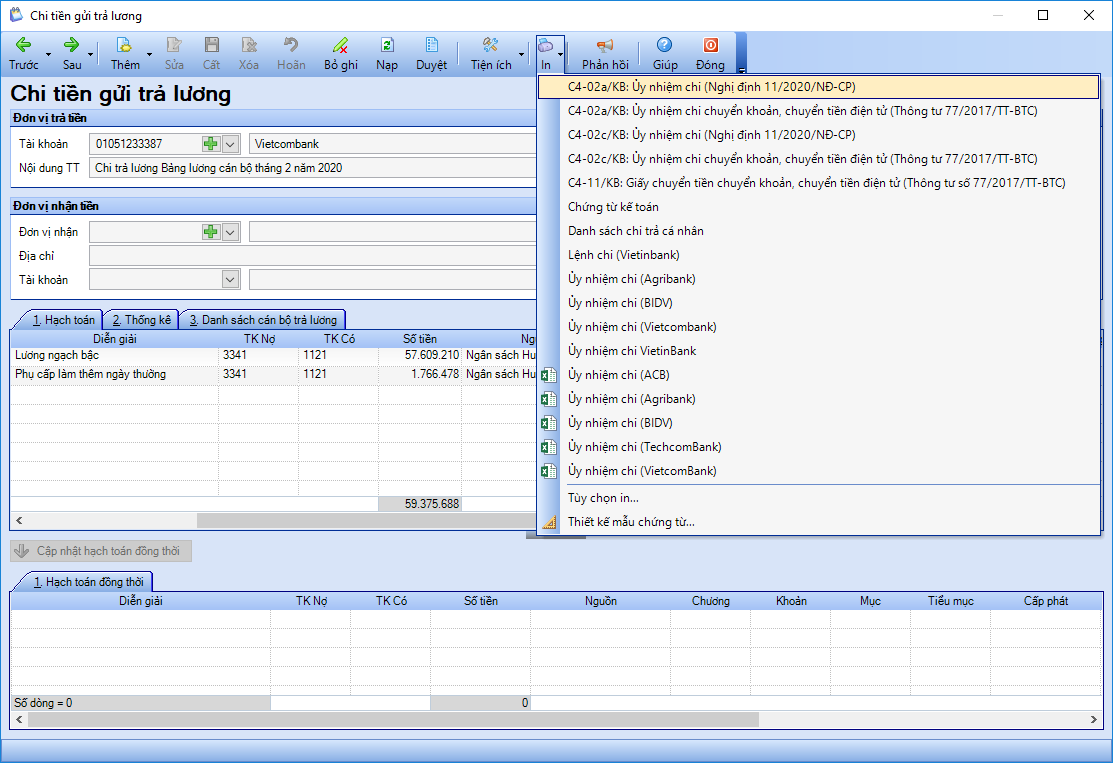The height and width of the screenshot is (763, 1113).
Task: Choose Lệnh chi (Vietinbank) print option
Action: (818, 255)
